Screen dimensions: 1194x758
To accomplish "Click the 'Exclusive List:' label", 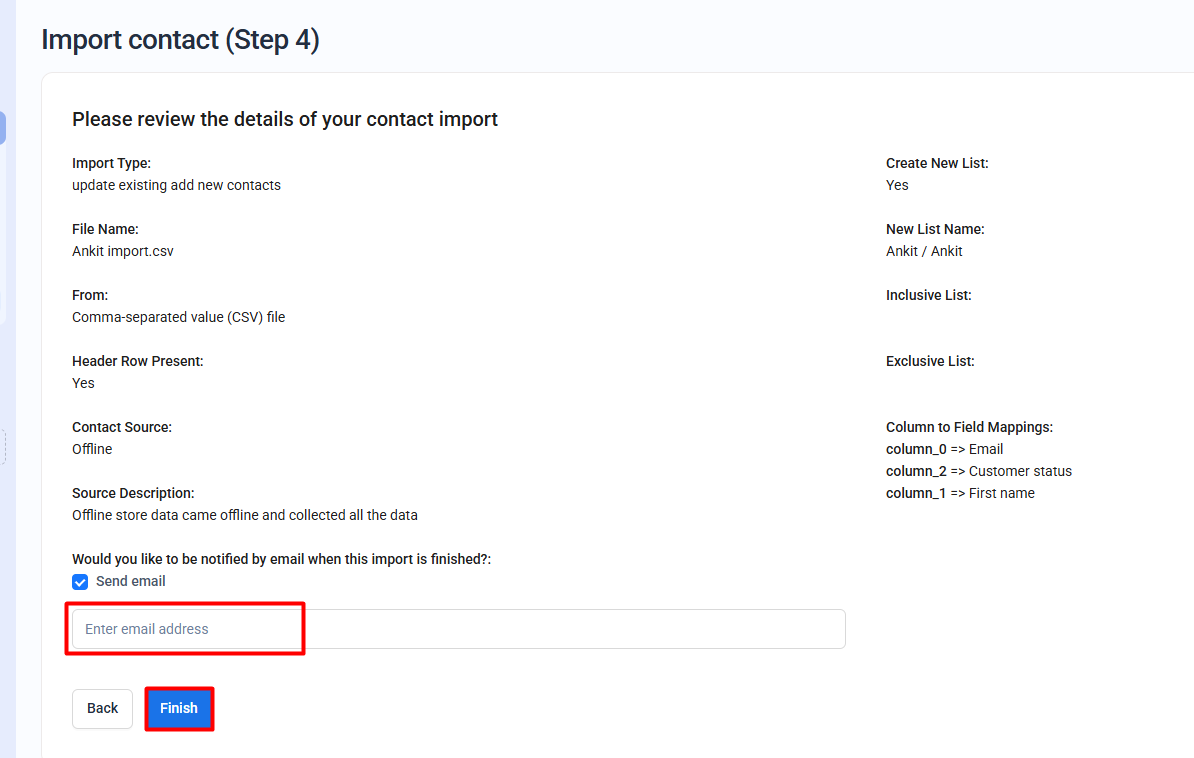I will click(930, 361).
